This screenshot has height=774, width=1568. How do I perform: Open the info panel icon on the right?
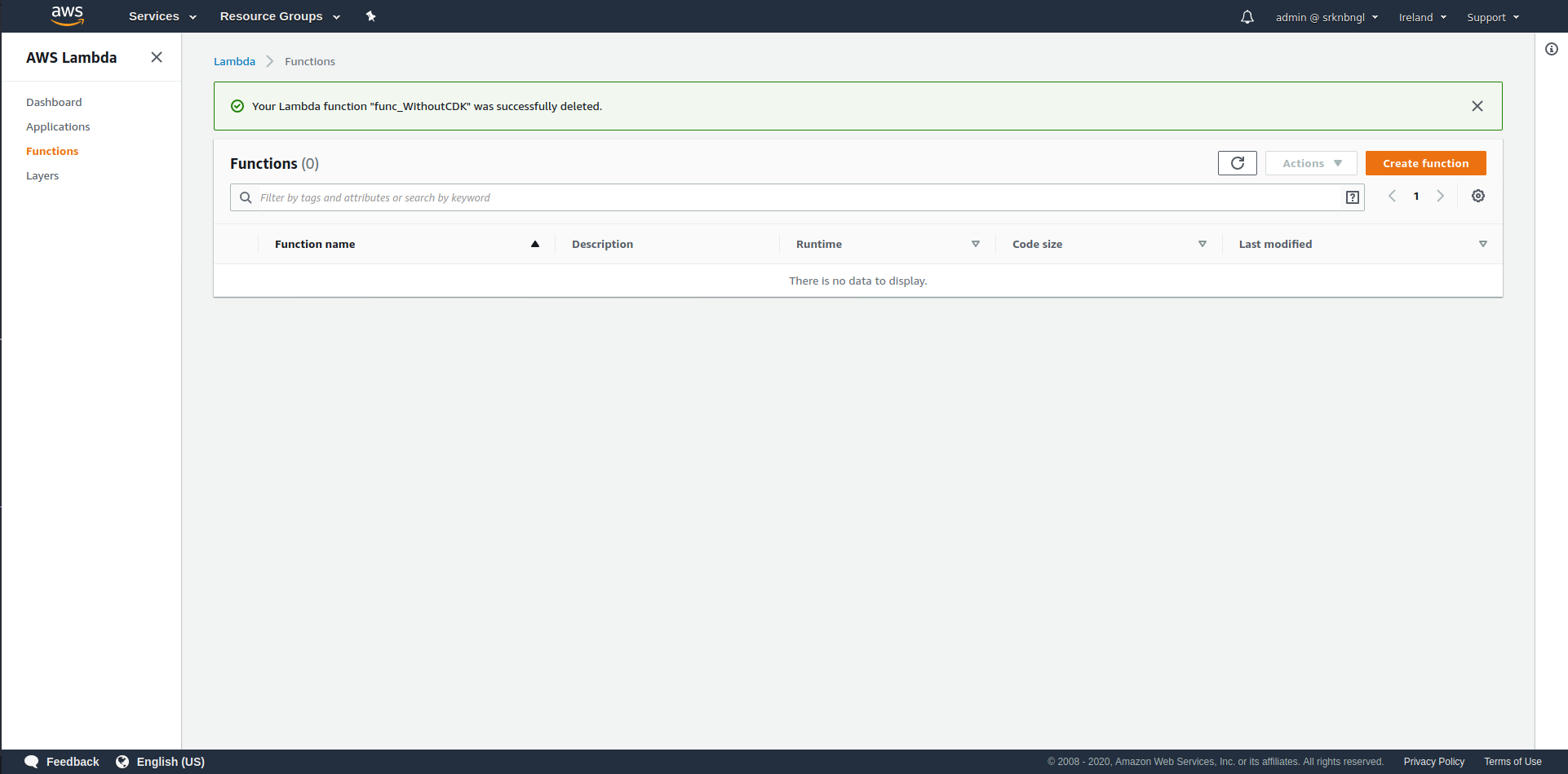click(x=1552, y=49)
